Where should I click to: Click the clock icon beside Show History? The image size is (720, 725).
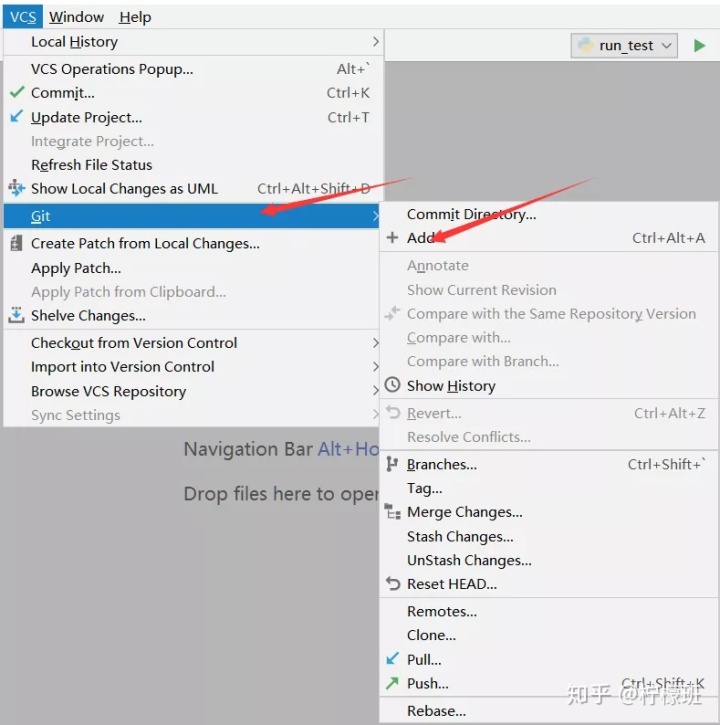(392, 385)
